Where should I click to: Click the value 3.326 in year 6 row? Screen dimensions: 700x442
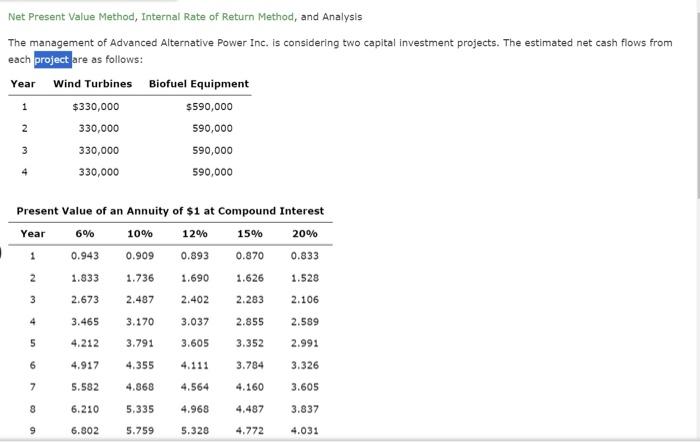click(305, 366)
